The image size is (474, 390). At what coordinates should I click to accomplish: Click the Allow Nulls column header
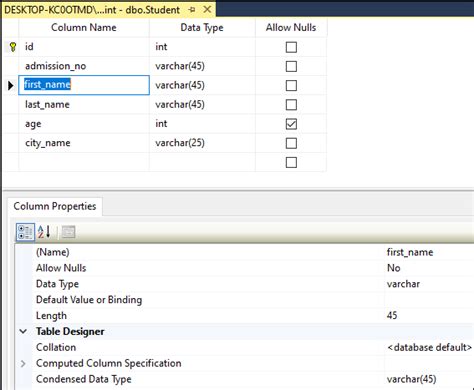(x=291, y=27)
